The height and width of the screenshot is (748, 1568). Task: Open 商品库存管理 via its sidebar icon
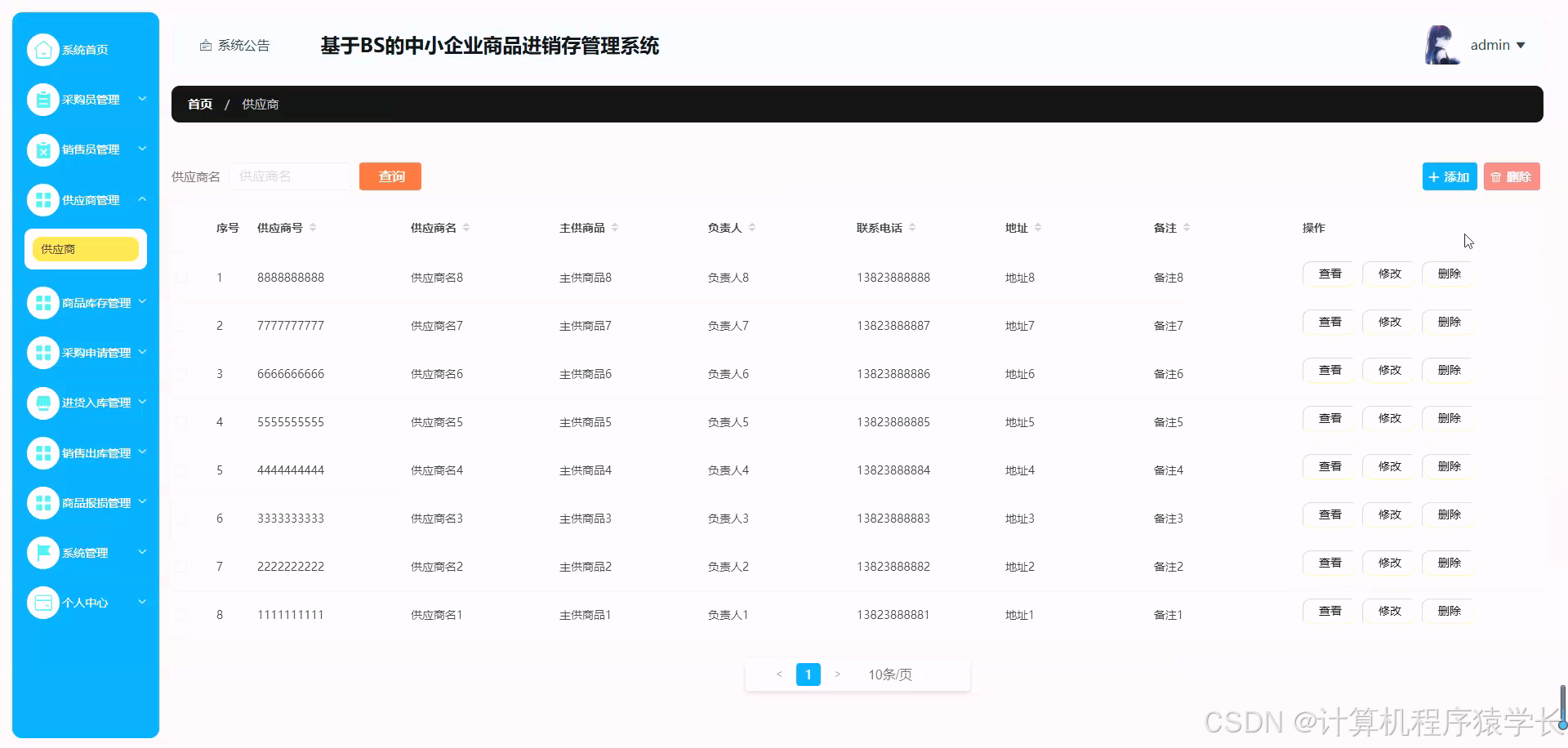tap(43, 302)
